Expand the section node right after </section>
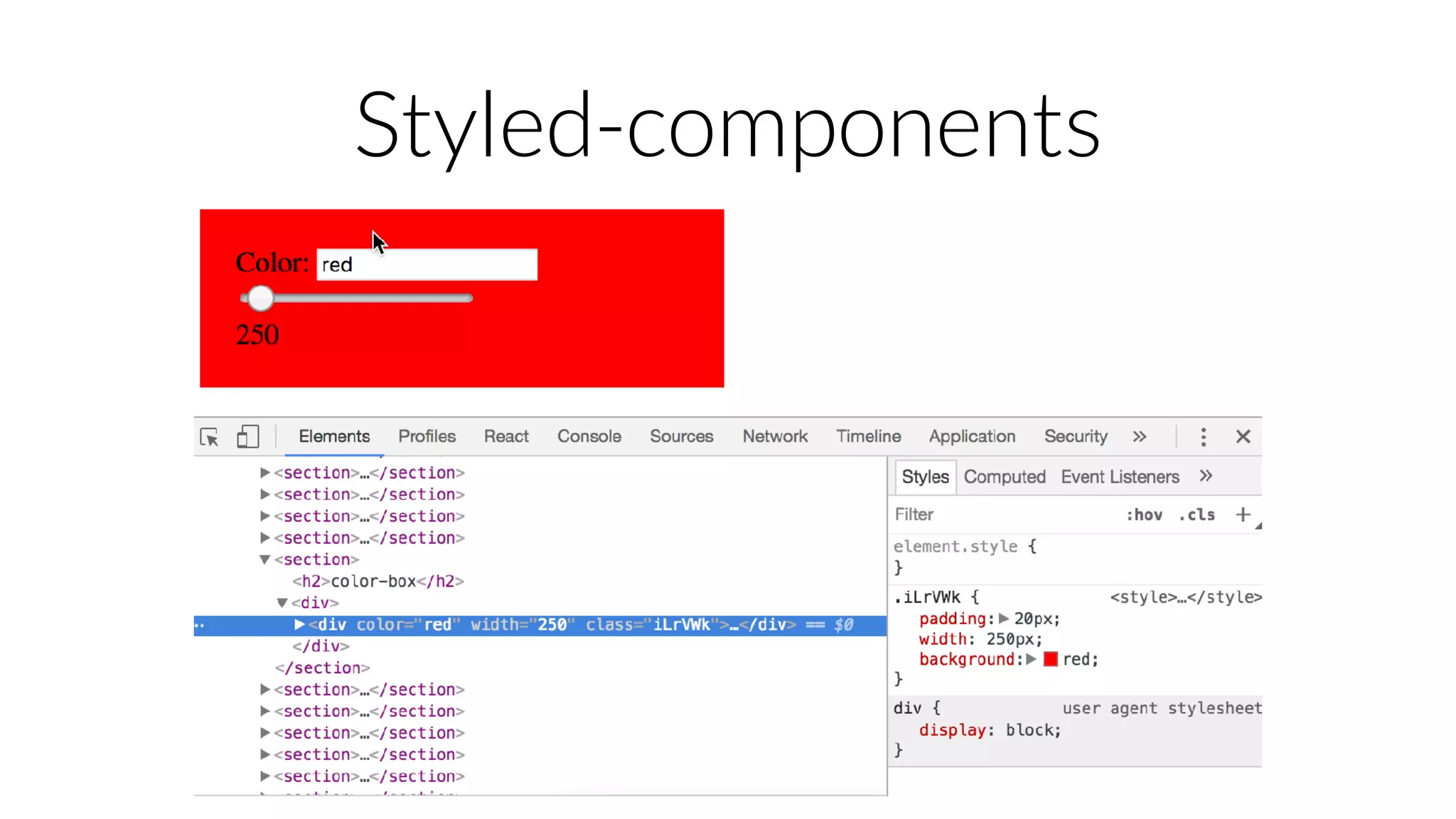The height and width of the screenshot is (819, 1456). [x=264, y=690]
